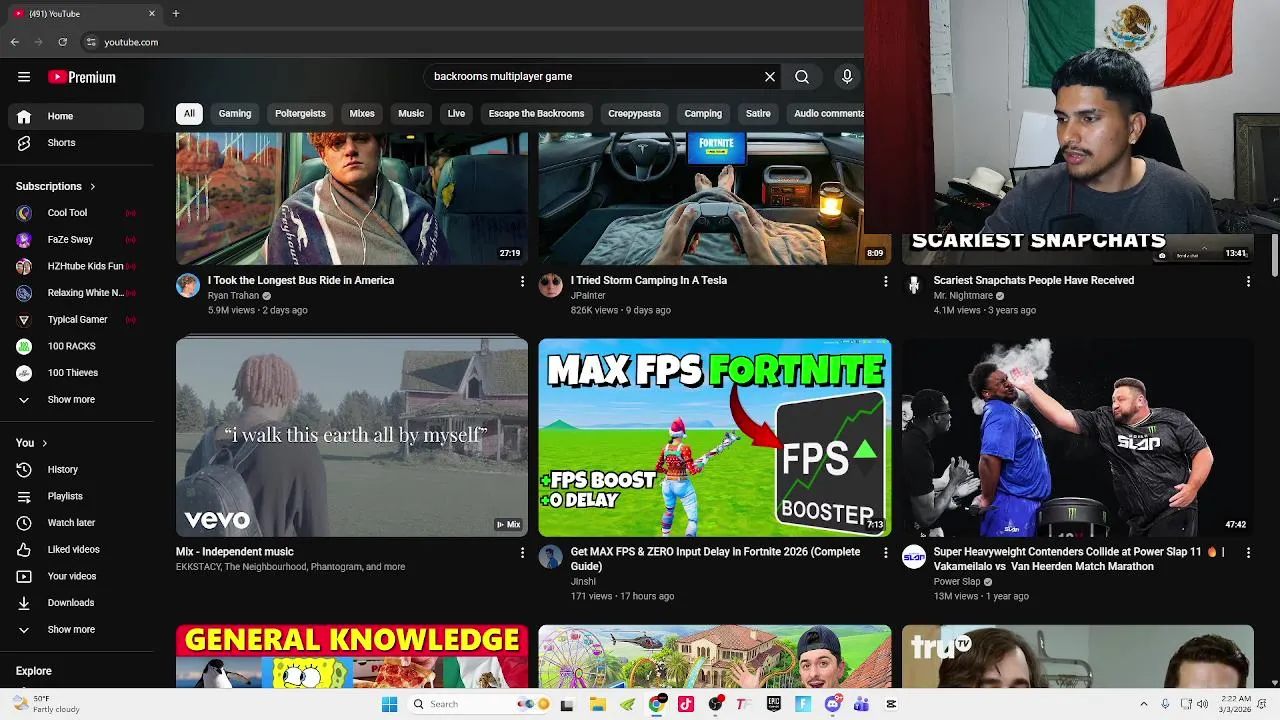Open the hamburger guide menu
Screen dimensions: 1280x720
24,77
